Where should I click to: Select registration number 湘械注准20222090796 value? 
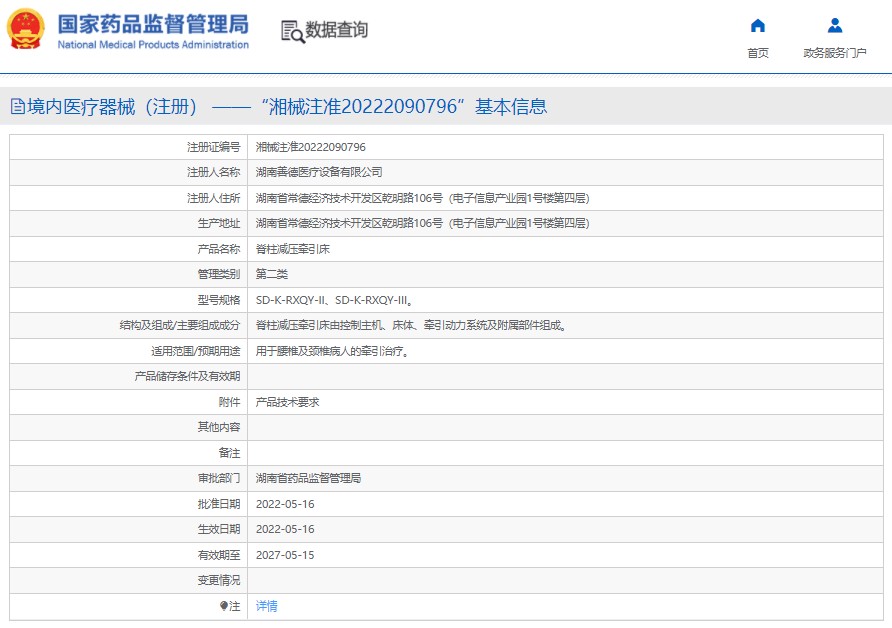click(x=311, y=147)
